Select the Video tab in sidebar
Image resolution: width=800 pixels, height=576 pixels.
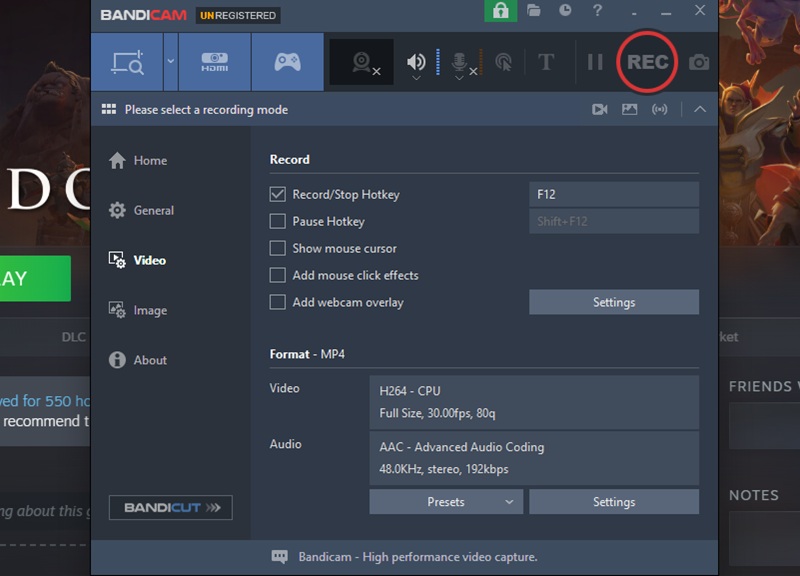coord(137,260)
